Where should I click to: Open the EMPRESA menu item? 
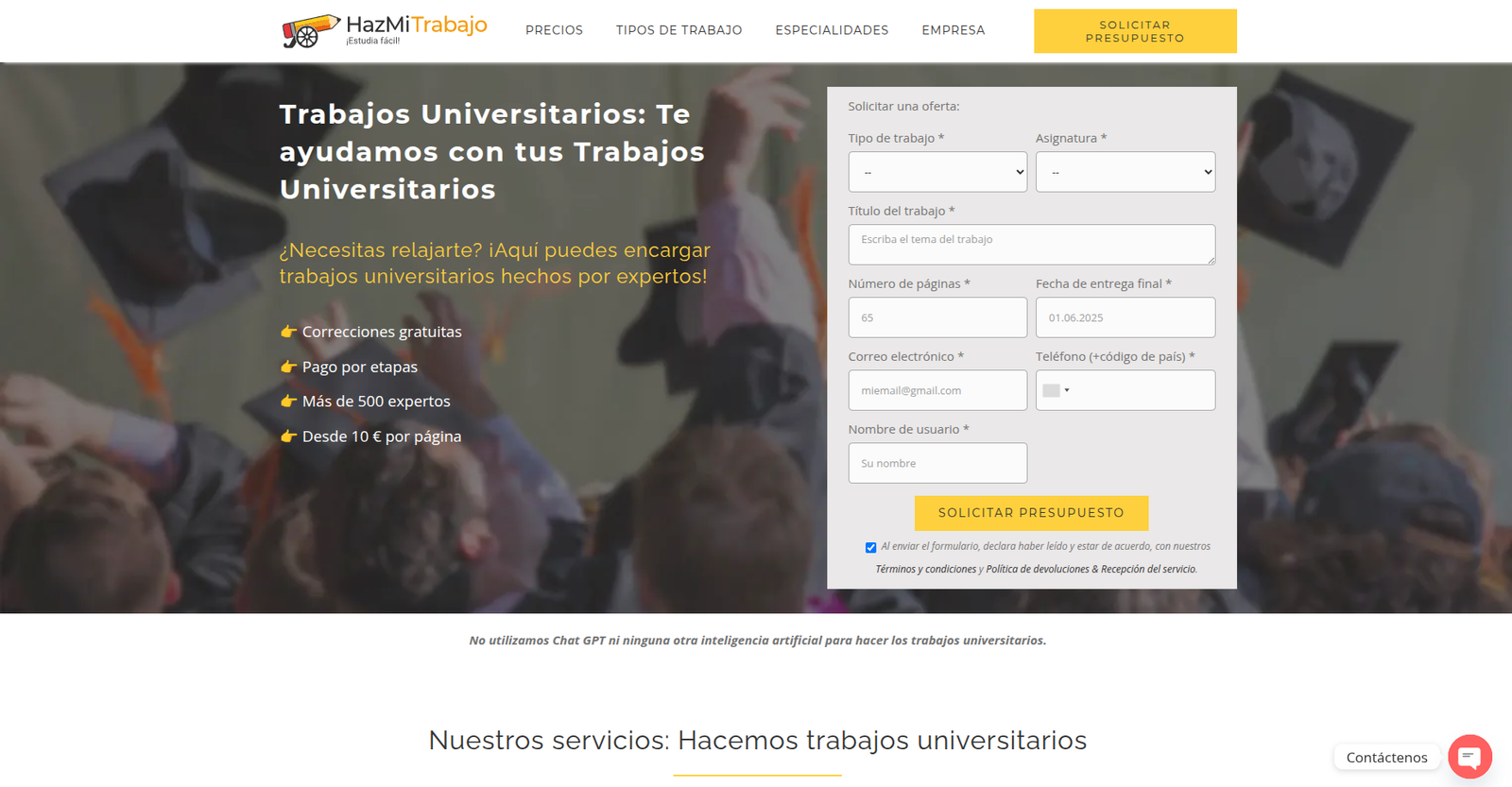click(x=953, y=30)
